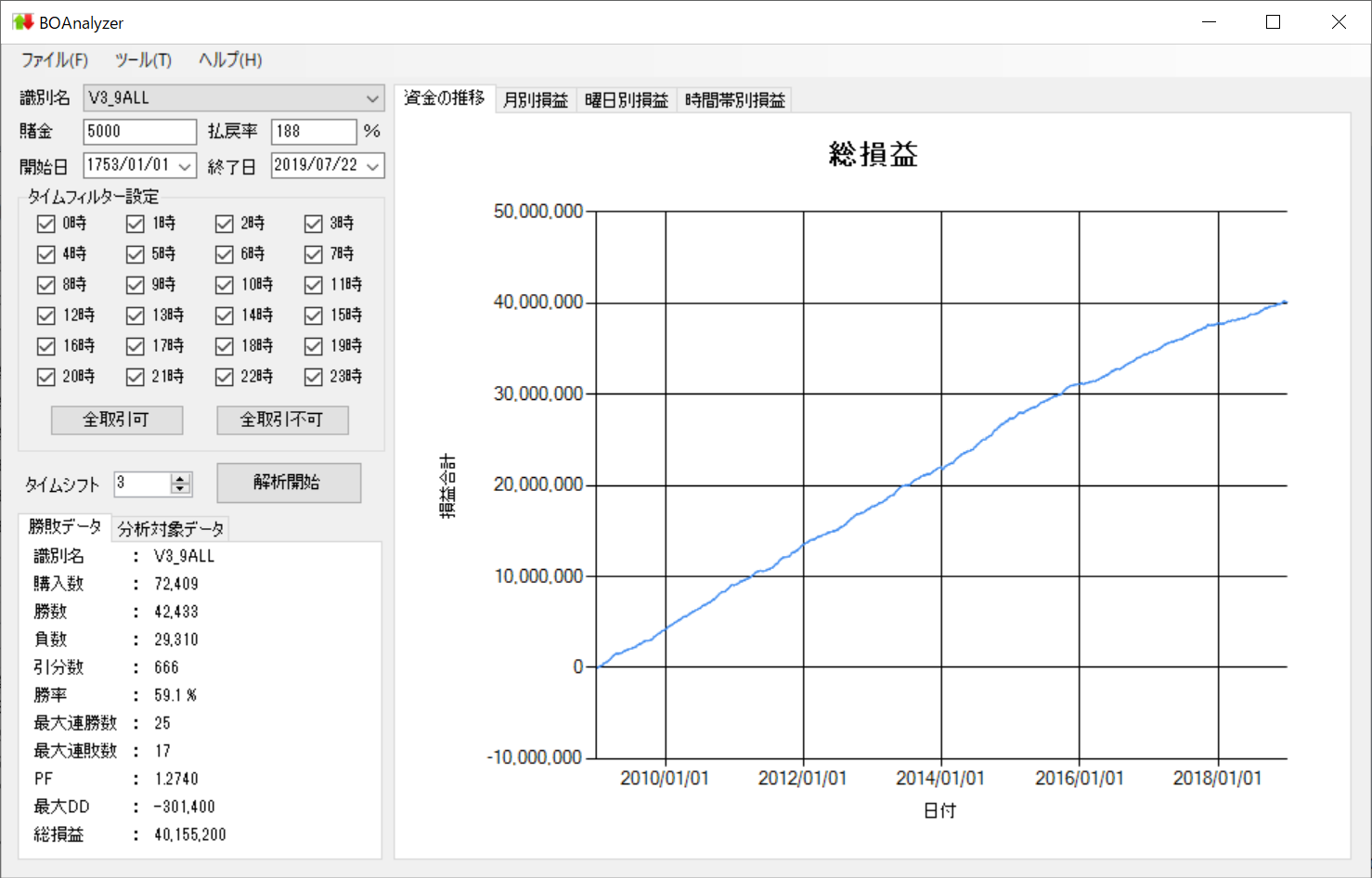Open the ツール(T) menu
Viewport: 1372px width, 878px height.
pyautogui.click(x=143, y=60)
